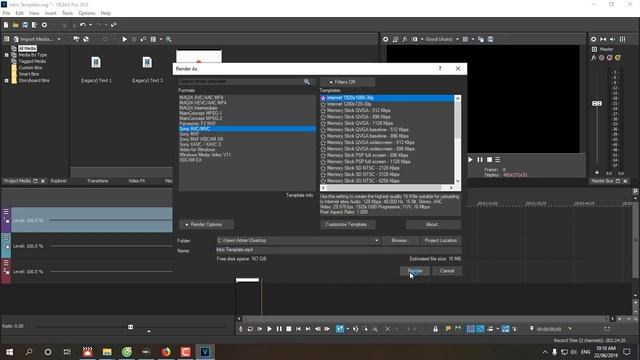
Task: Open the Insert menu
Action: pos(50,13)
